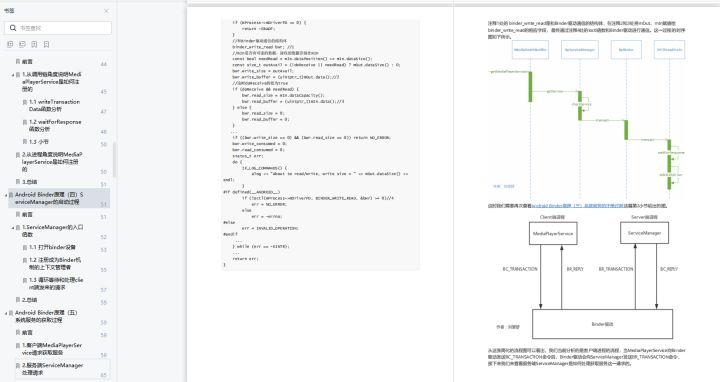Screen dimensions: 720x382
Task: Open bookmark 2.总结 on page 58
Action: (x=29, y=300)
